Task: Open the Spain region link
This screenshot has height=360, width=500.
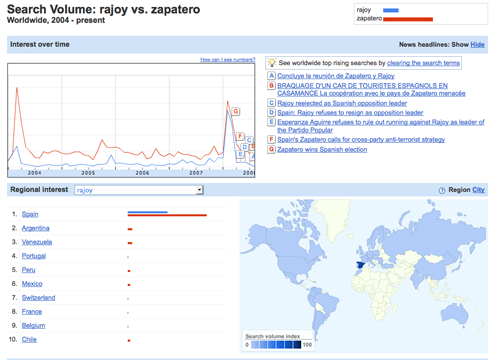Action: tap(30, 214)
